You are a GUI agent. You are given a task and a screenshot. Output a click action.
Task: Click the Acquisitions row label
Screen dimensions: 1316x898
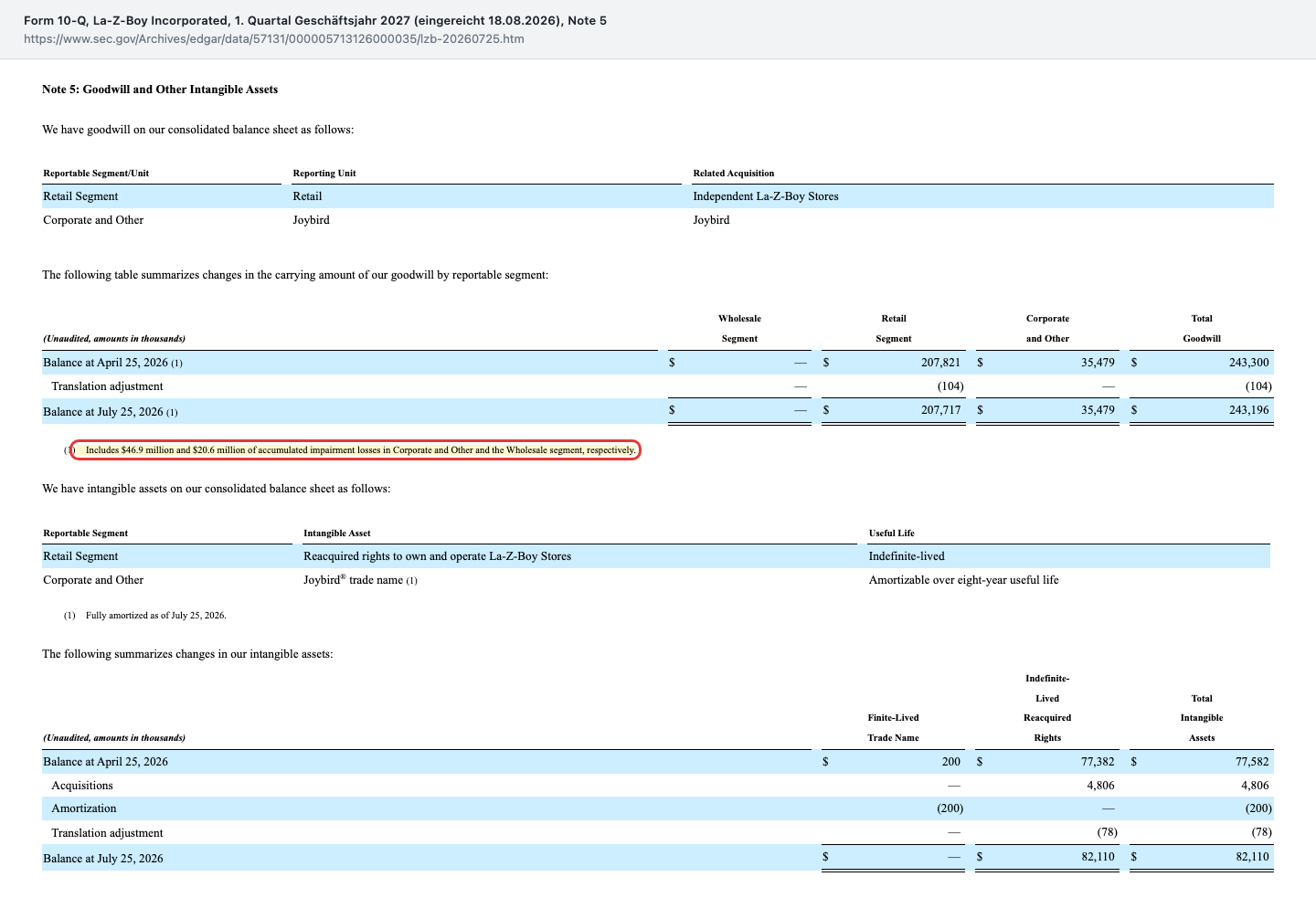(82, 786)
